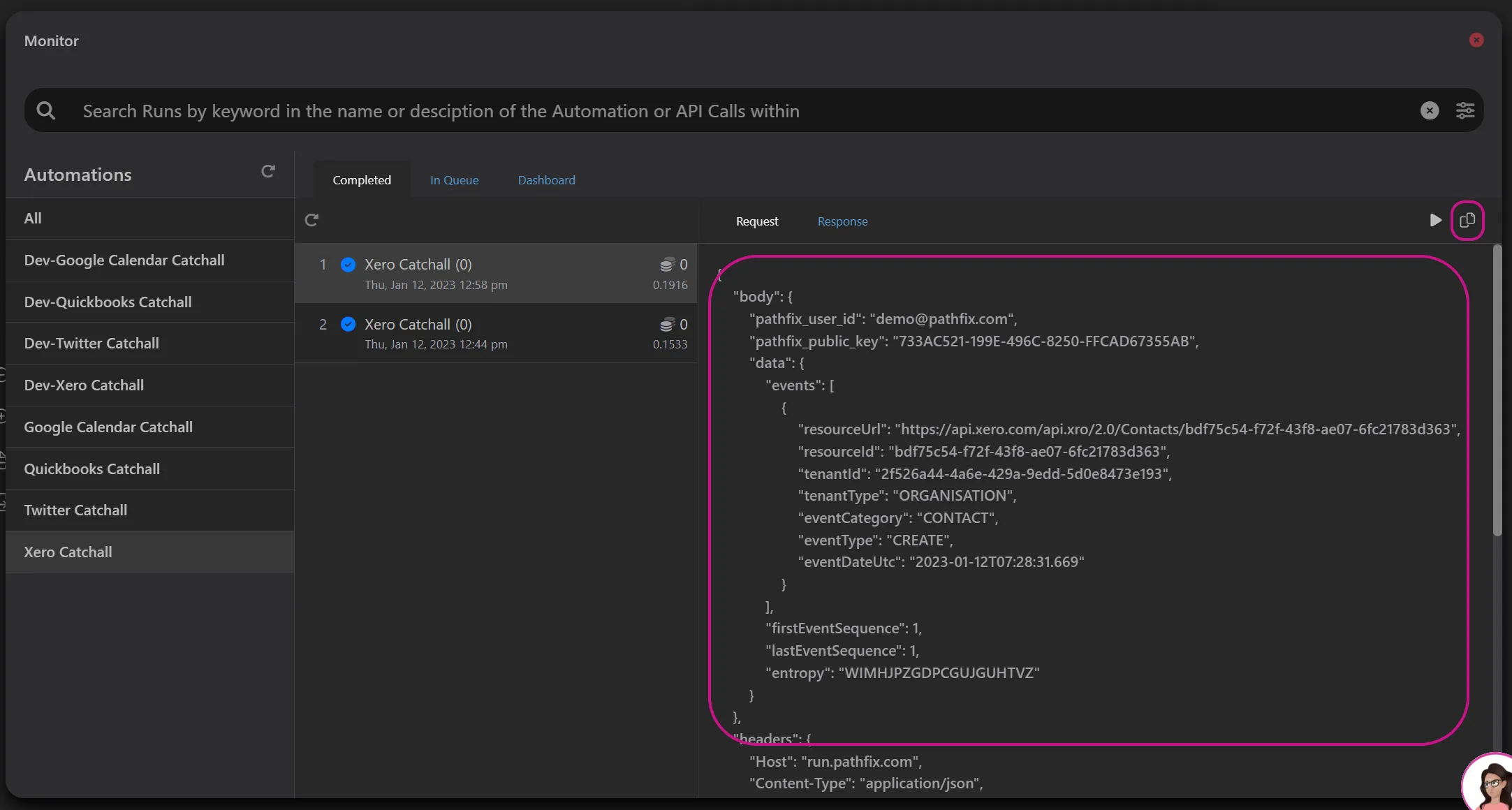Click the 0.1533 duration value
The height and width of the screenshot is (810, 1512).
click(x=670, y=344)
